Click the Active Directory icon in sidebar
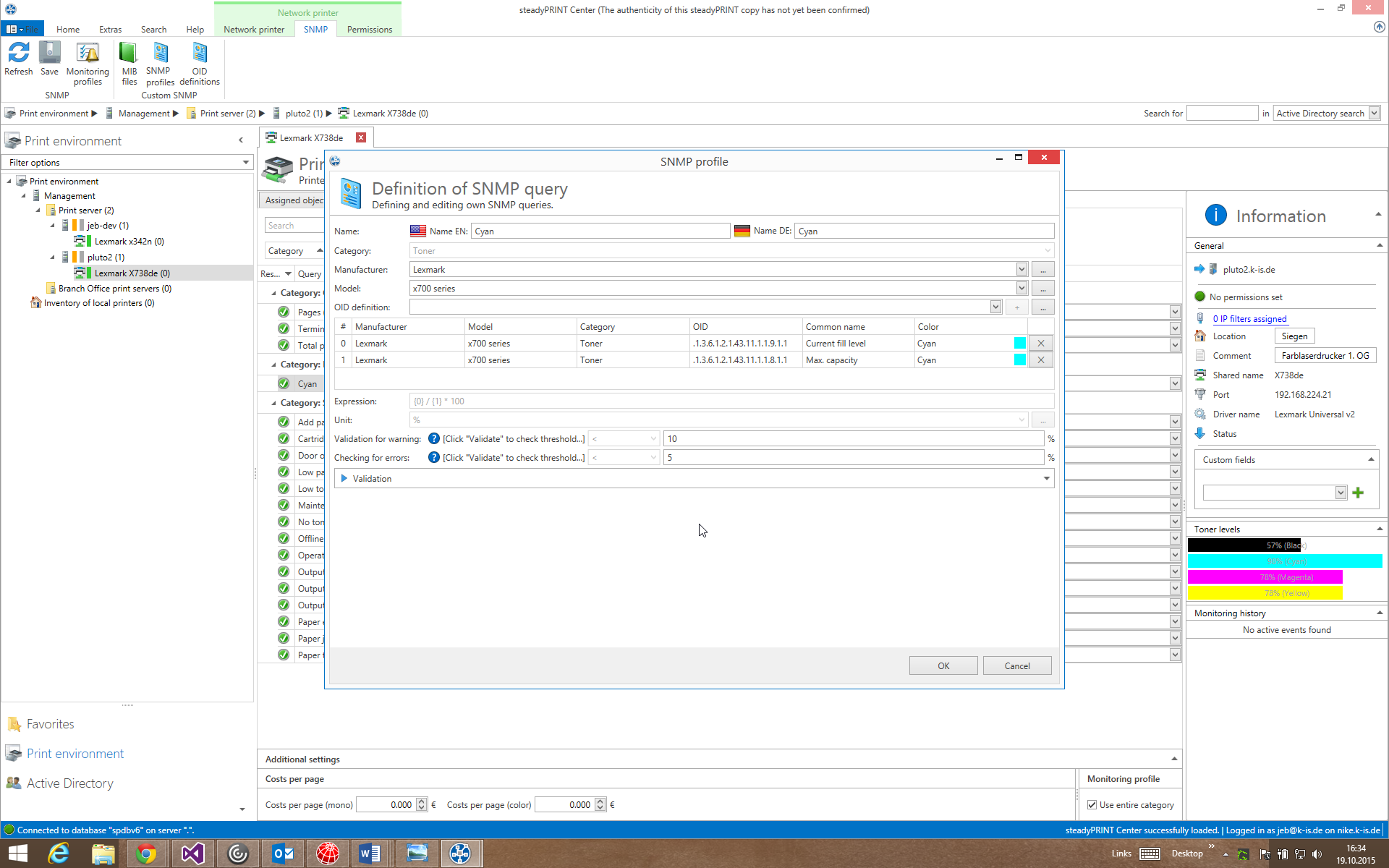1389x868 pixels. pyautogui.click(x=14, y=783)
